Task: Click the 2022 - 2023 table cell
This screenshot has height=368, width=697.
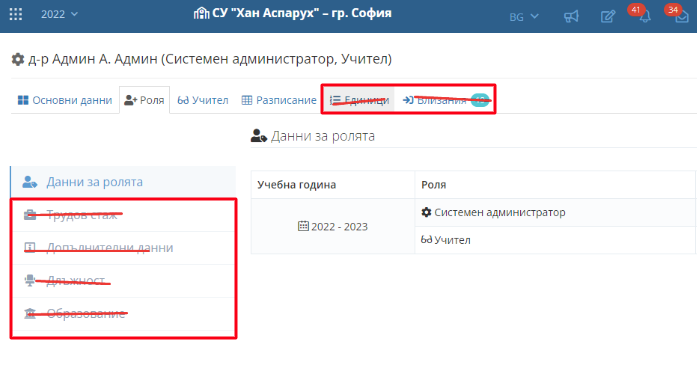Action: 333,227
